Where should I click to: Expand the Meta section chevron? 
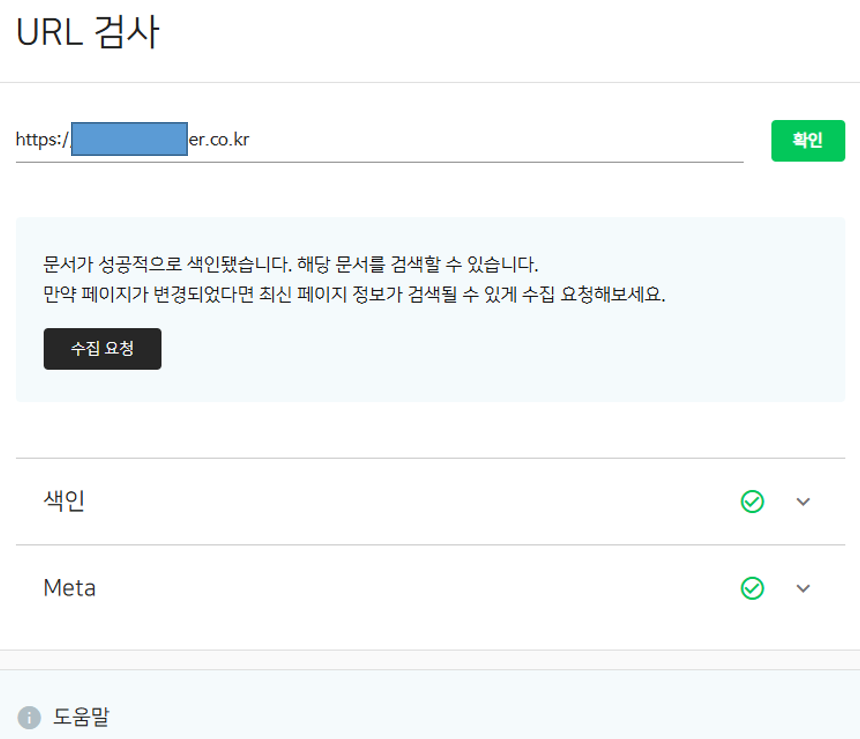pos(803,588)
